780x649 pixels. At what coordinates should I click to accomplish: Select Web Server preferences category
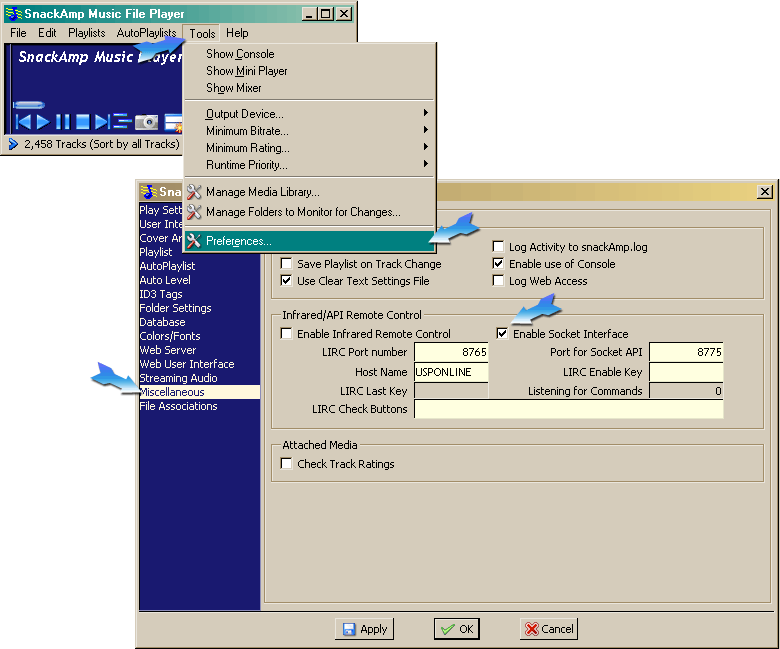[199, 350]
